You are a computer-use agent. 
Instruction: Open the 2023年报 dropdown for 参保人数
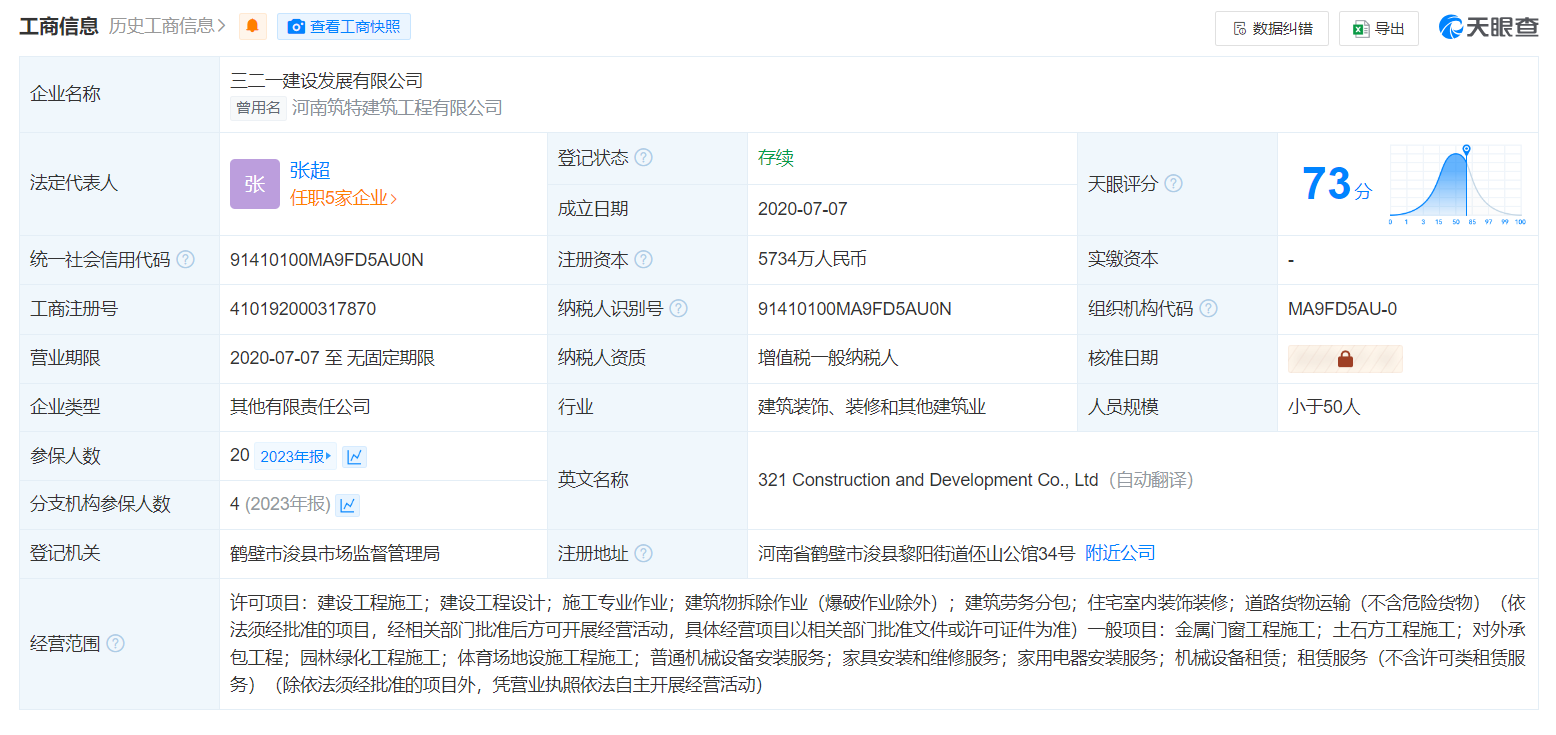pos(296,456)
